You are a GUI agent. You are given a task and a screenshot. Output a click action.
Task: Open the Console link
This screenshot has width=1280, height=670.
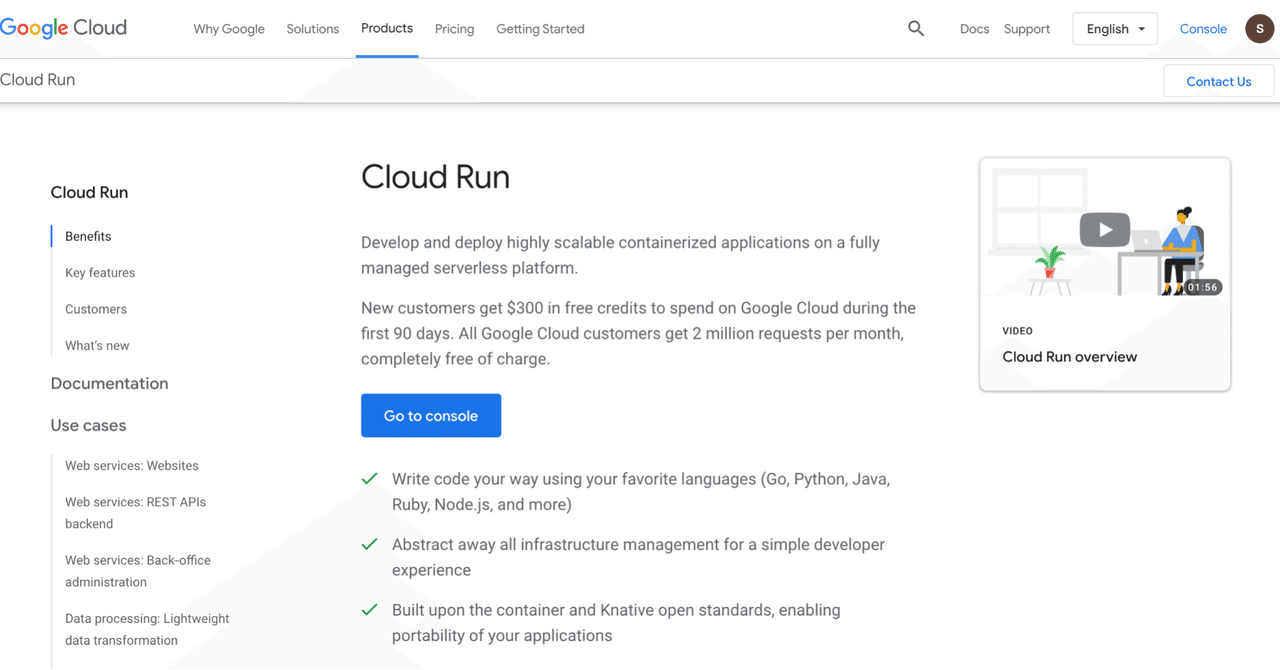[x=1203, y=28]
